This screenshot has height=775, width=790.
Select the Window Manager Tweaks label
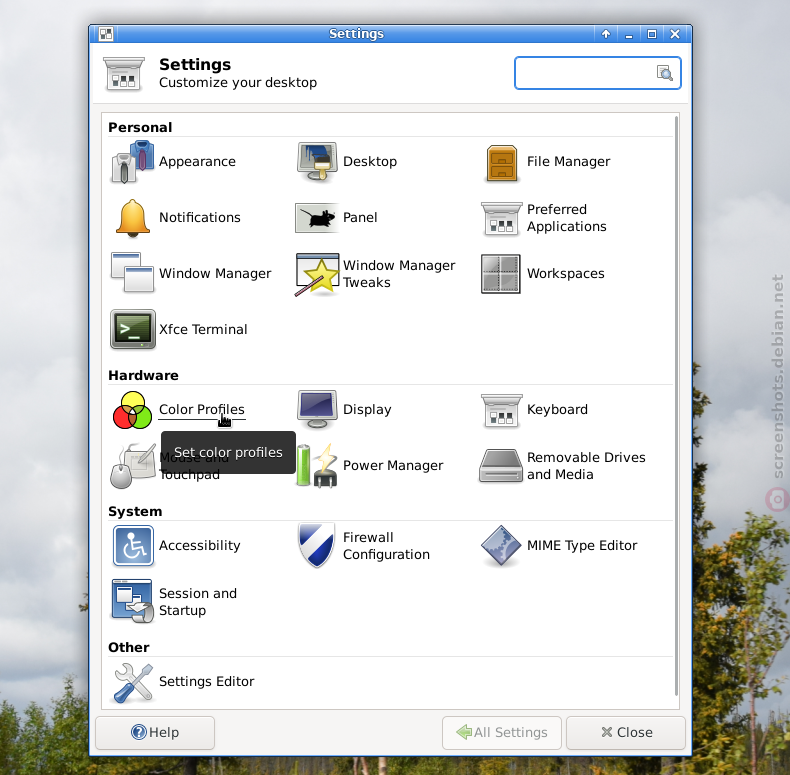pos(399,274)
